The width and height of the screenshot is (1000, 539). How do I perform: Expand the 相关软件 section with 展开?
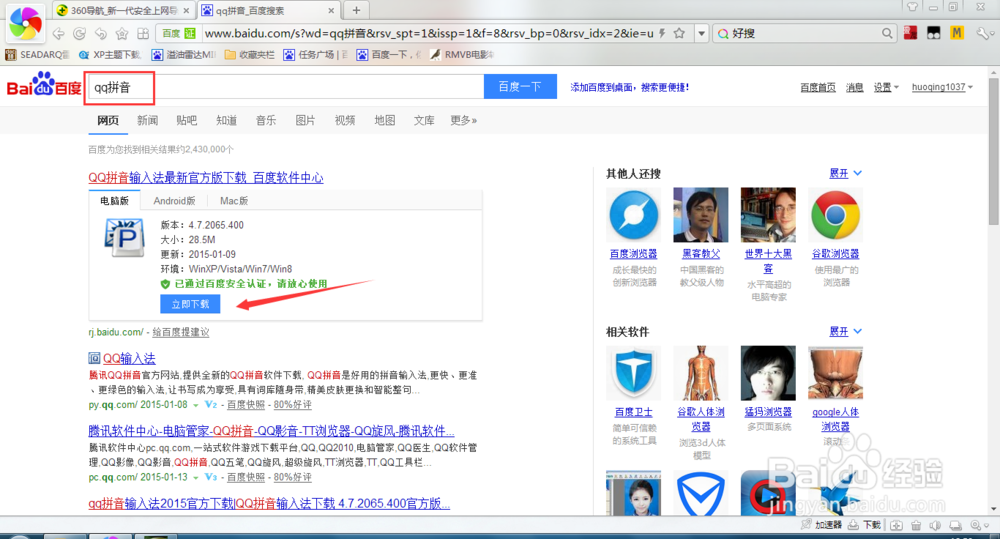click(845, 331)
